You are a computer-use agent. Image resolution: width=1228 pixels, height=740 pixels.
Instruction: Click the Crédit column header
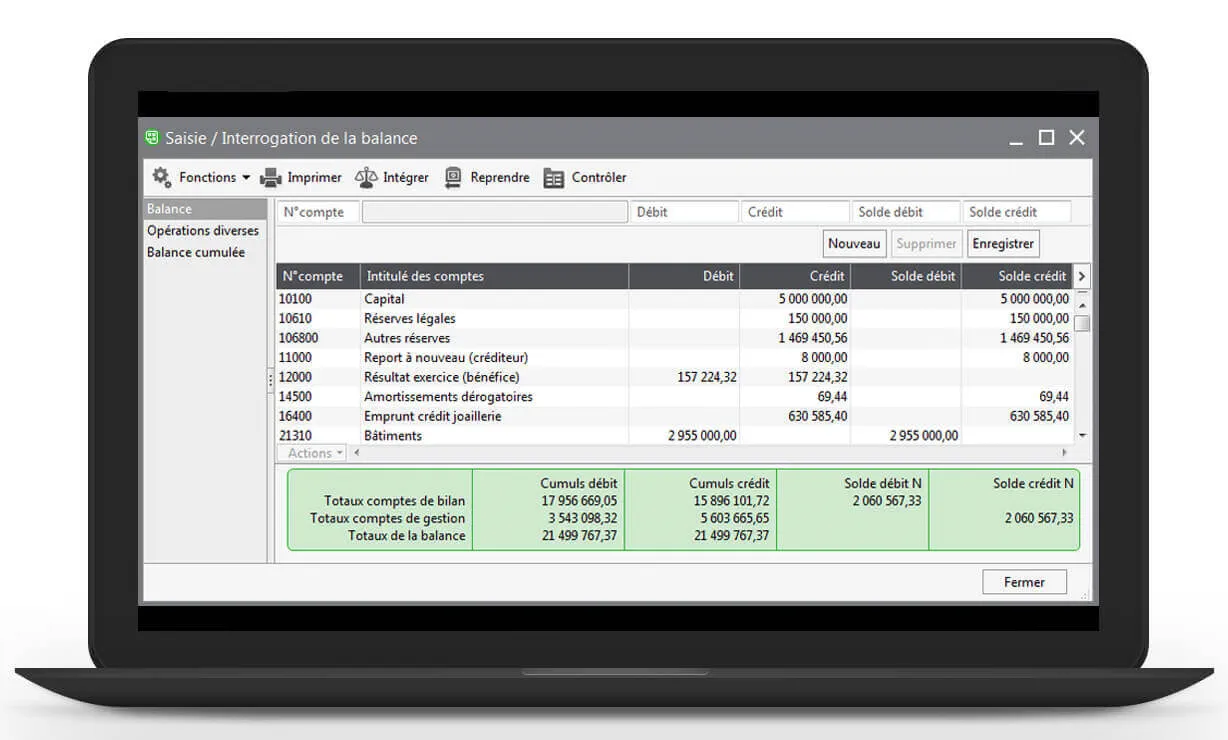pos(796,276)
